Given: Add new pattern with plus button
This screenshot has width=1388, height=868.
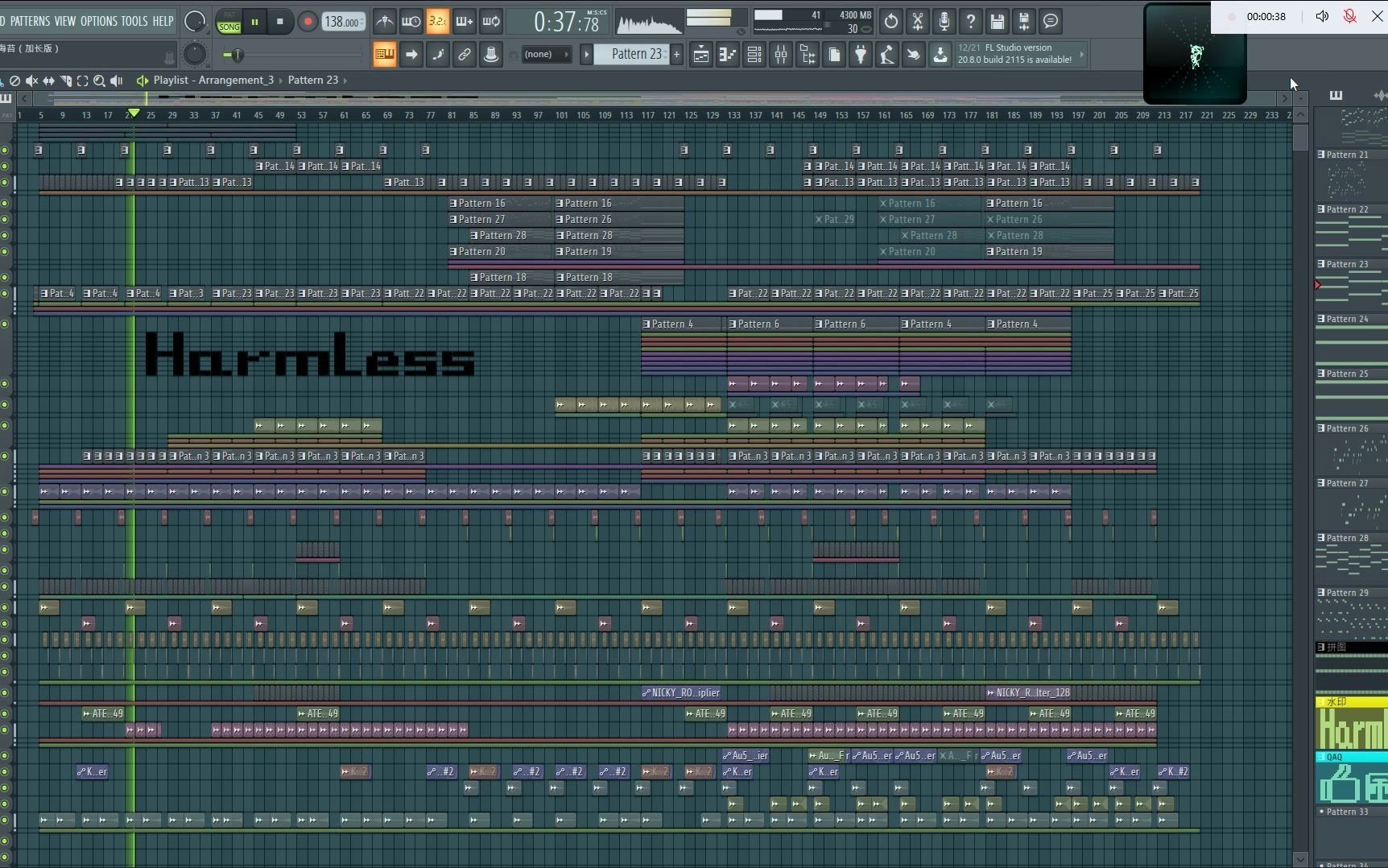Looking at the screenshot, I should [676, 55].
